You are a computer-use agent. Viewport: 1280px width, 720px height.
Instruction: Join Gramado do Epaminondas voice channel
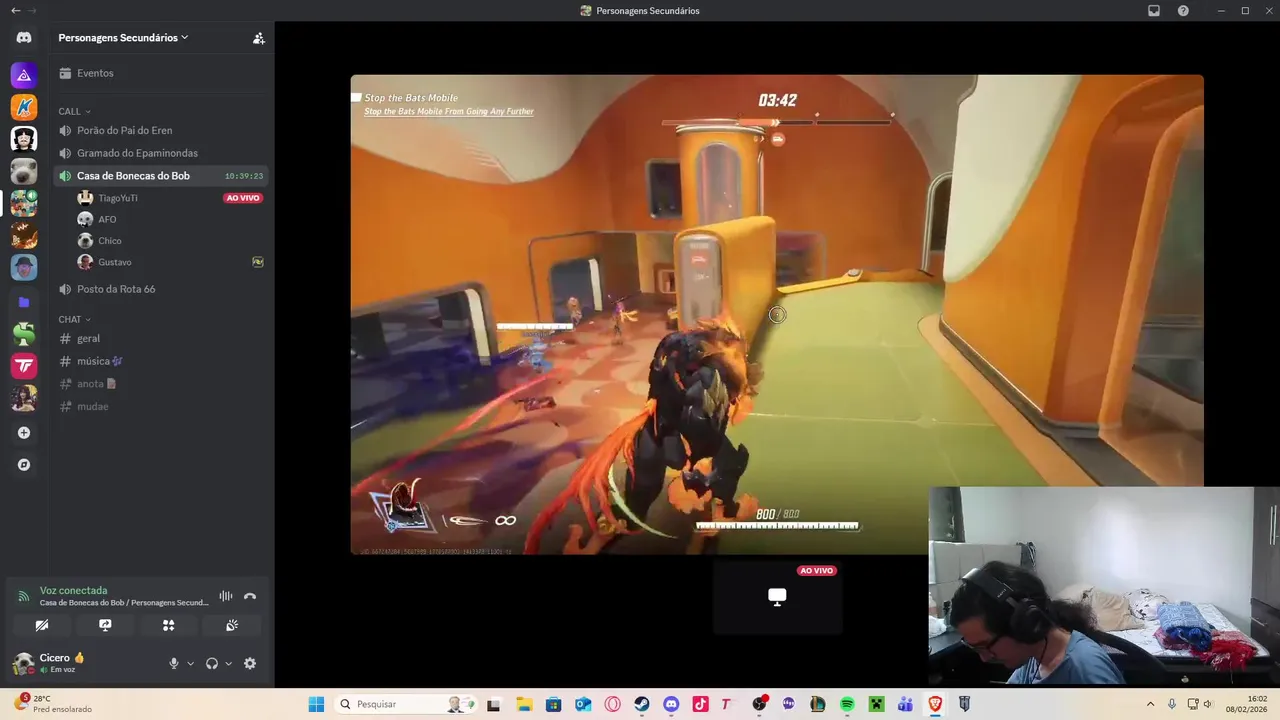(161, 153)
